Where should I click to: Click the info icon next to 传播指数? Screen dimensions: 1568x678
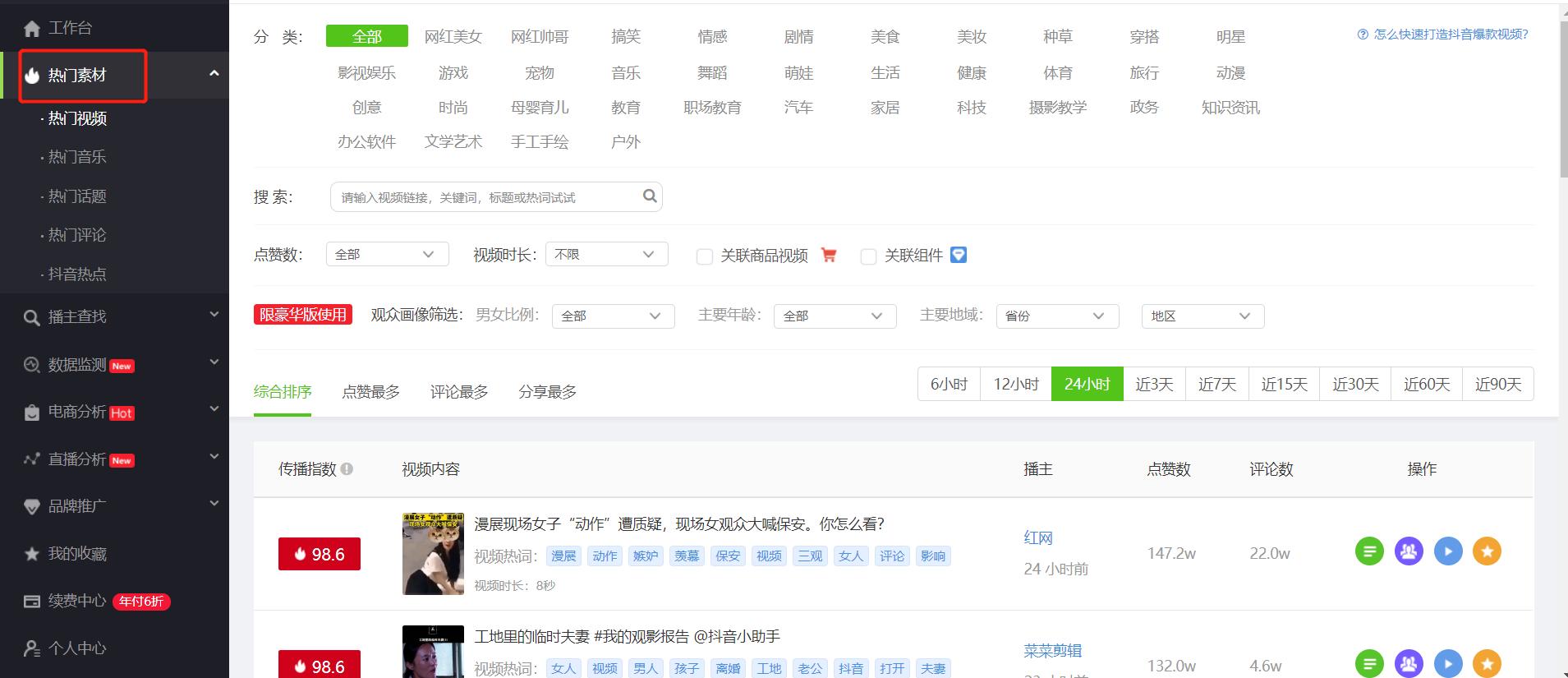347,469
